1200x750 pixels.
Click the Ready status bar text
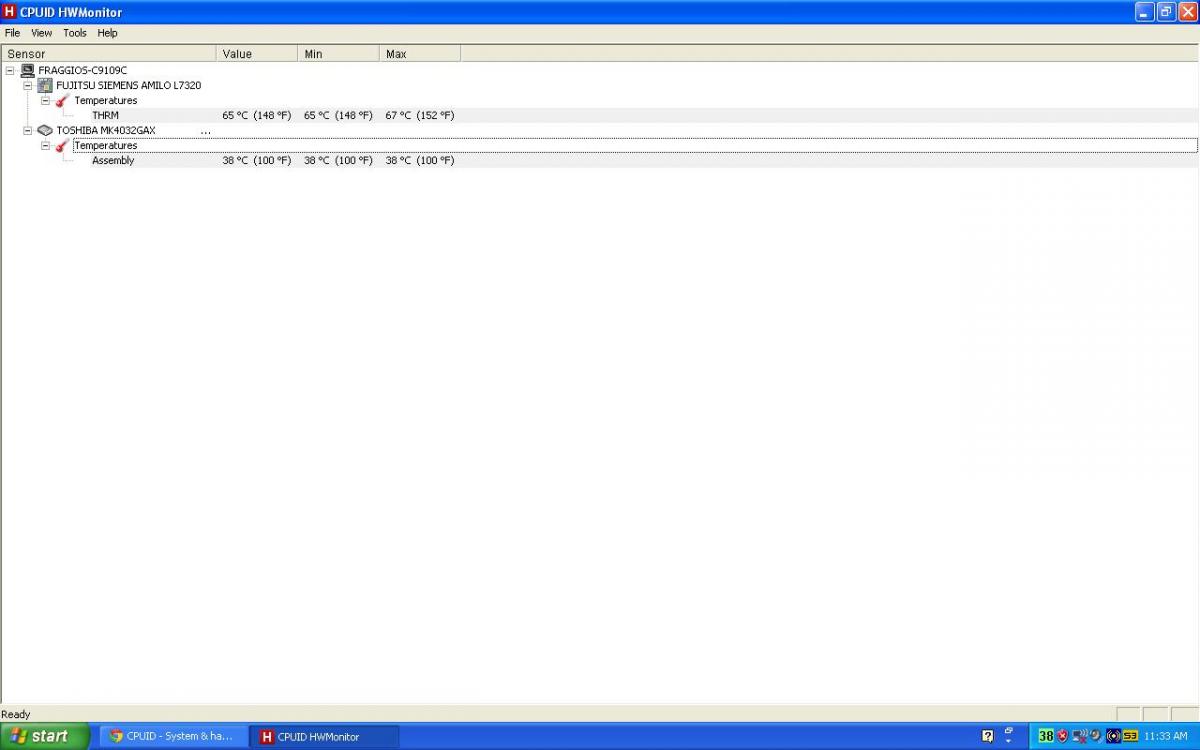[x=16, y=714]
